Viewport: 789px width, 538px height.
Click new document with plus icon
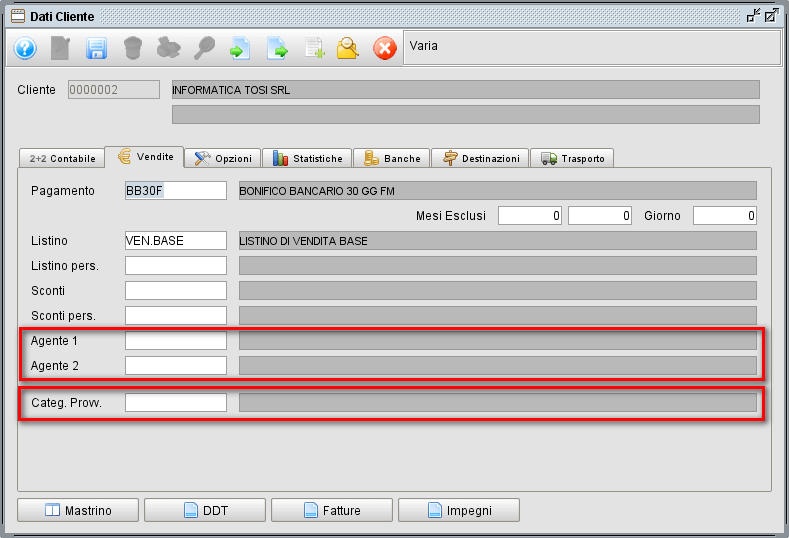[x=313, y=49]
